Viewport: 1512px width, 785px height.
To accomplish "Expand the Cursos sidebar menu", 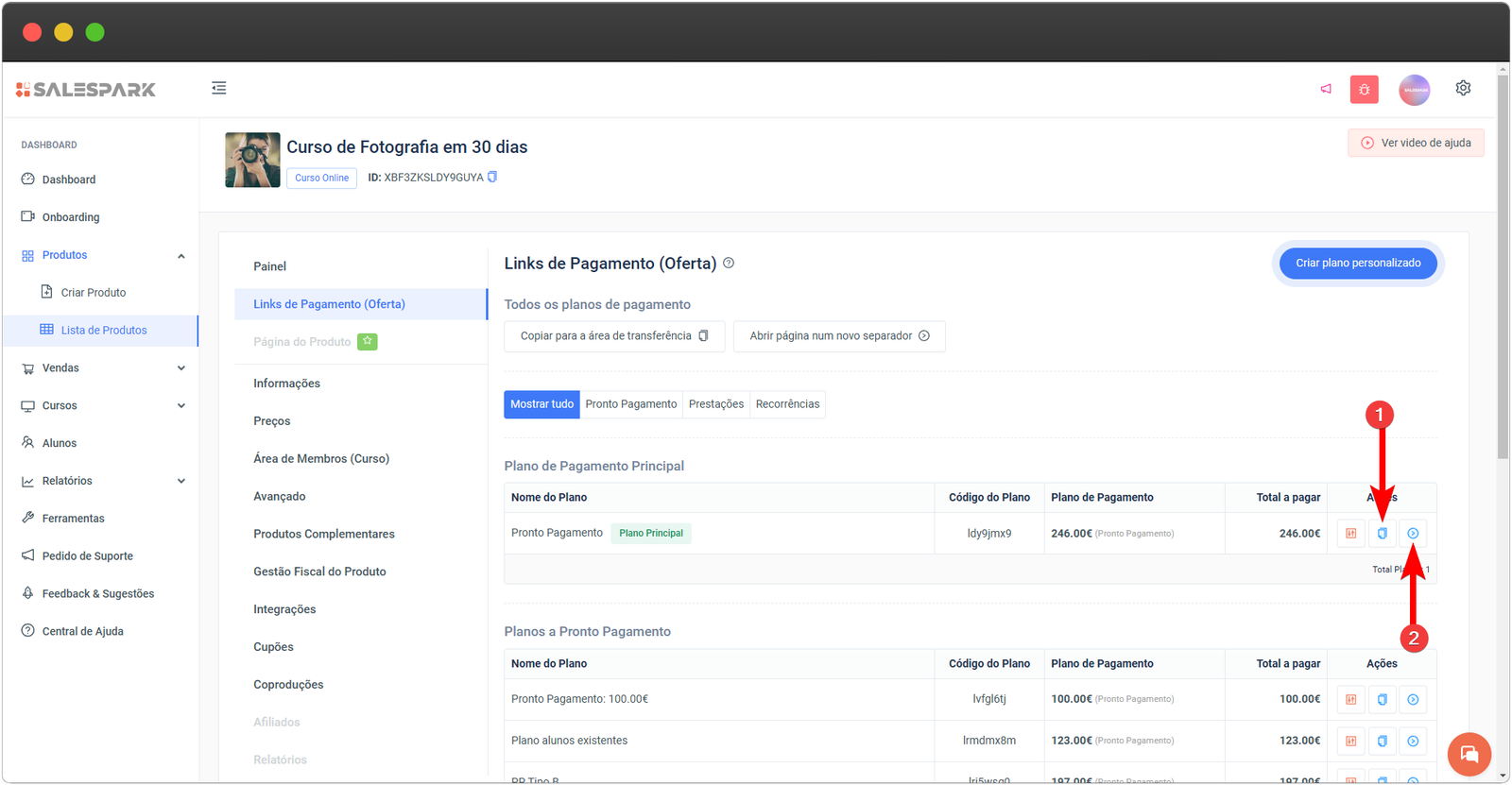I will click(180, 406).
